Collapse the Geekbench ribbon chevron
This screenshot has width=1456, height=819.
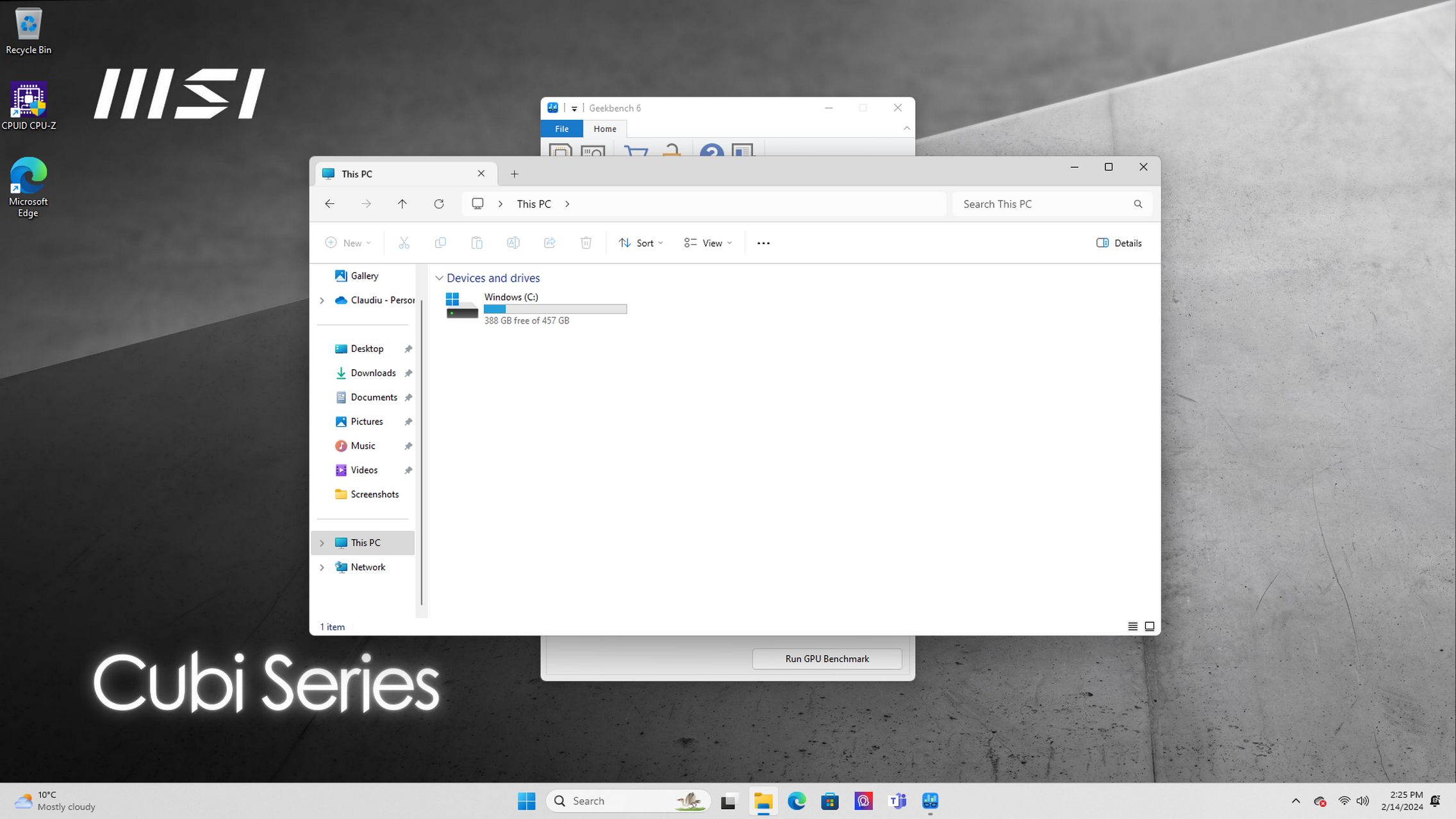pos(907,128)
